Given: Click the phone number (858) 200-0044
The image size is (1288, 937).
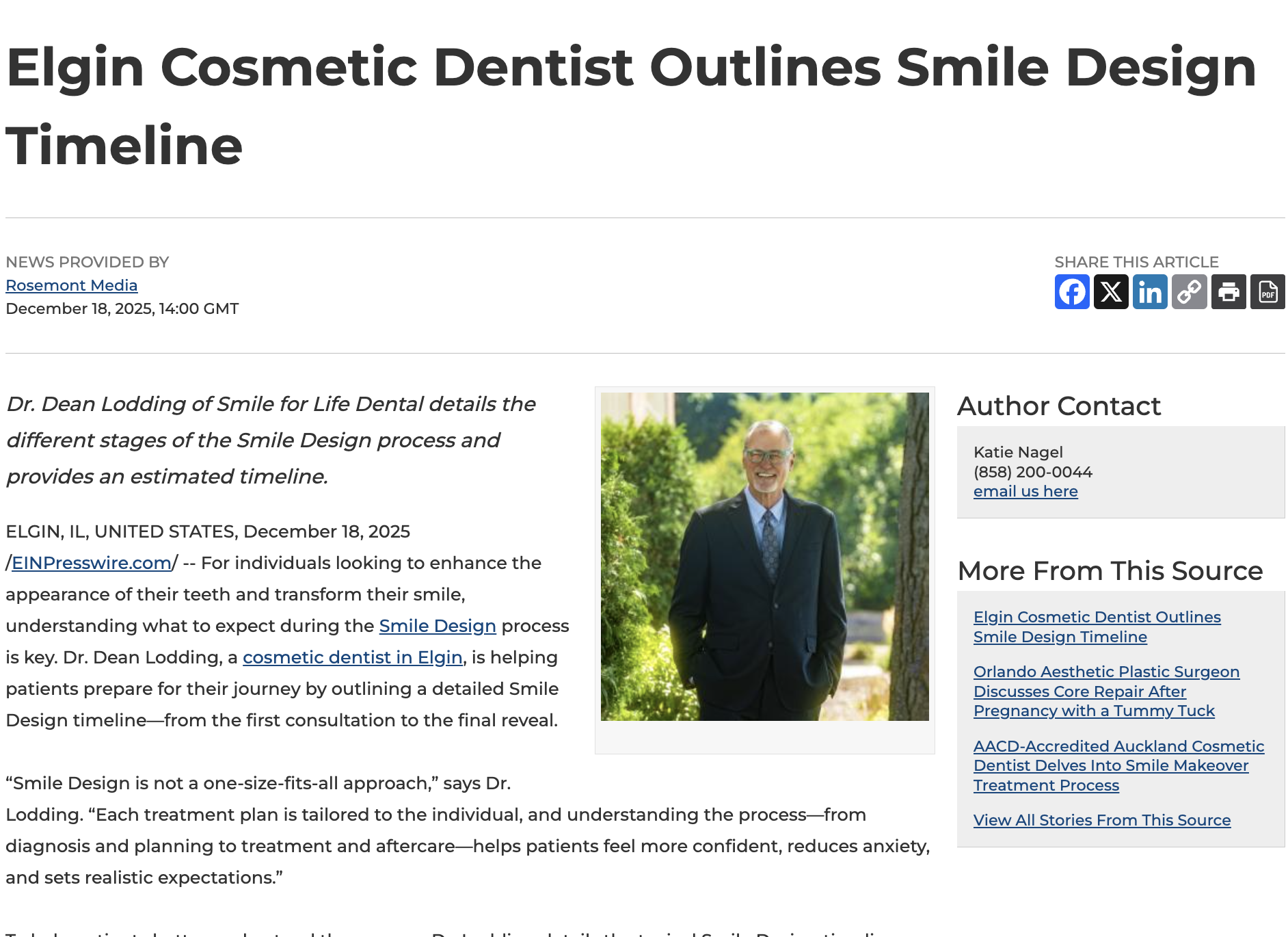Looking at the screenshot, I should [1032, 472].
